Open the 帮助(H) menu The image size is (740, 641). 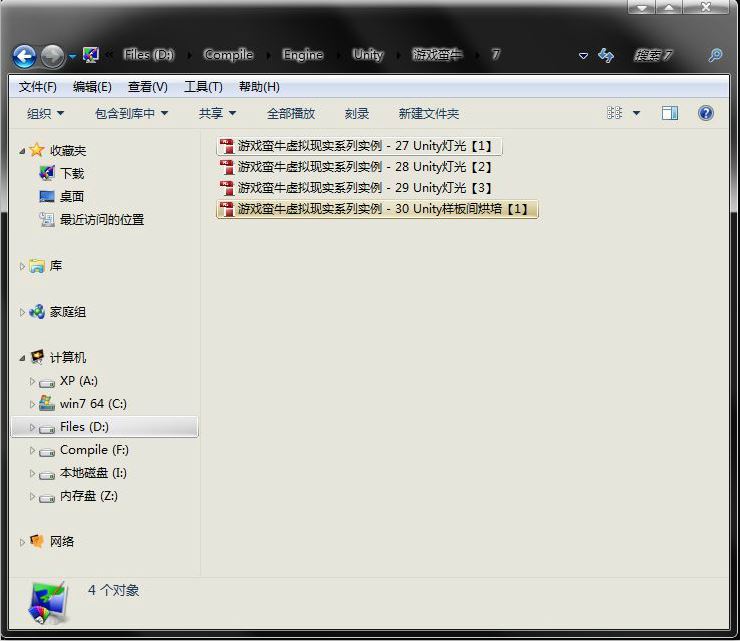pyautogui.click(x=259, y=87)
